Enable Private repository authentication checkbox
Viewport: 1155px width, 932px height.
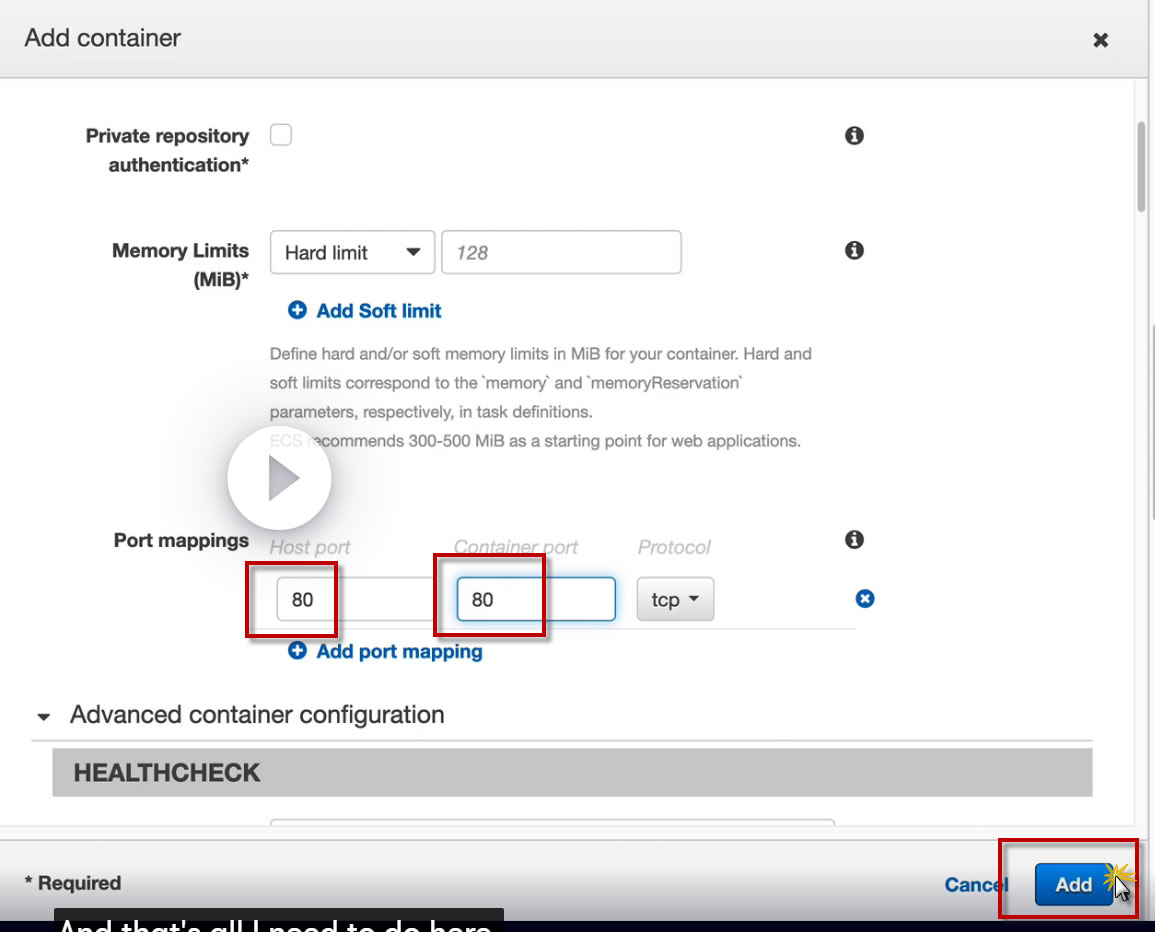pyautogui.click(x=281, y=135)
